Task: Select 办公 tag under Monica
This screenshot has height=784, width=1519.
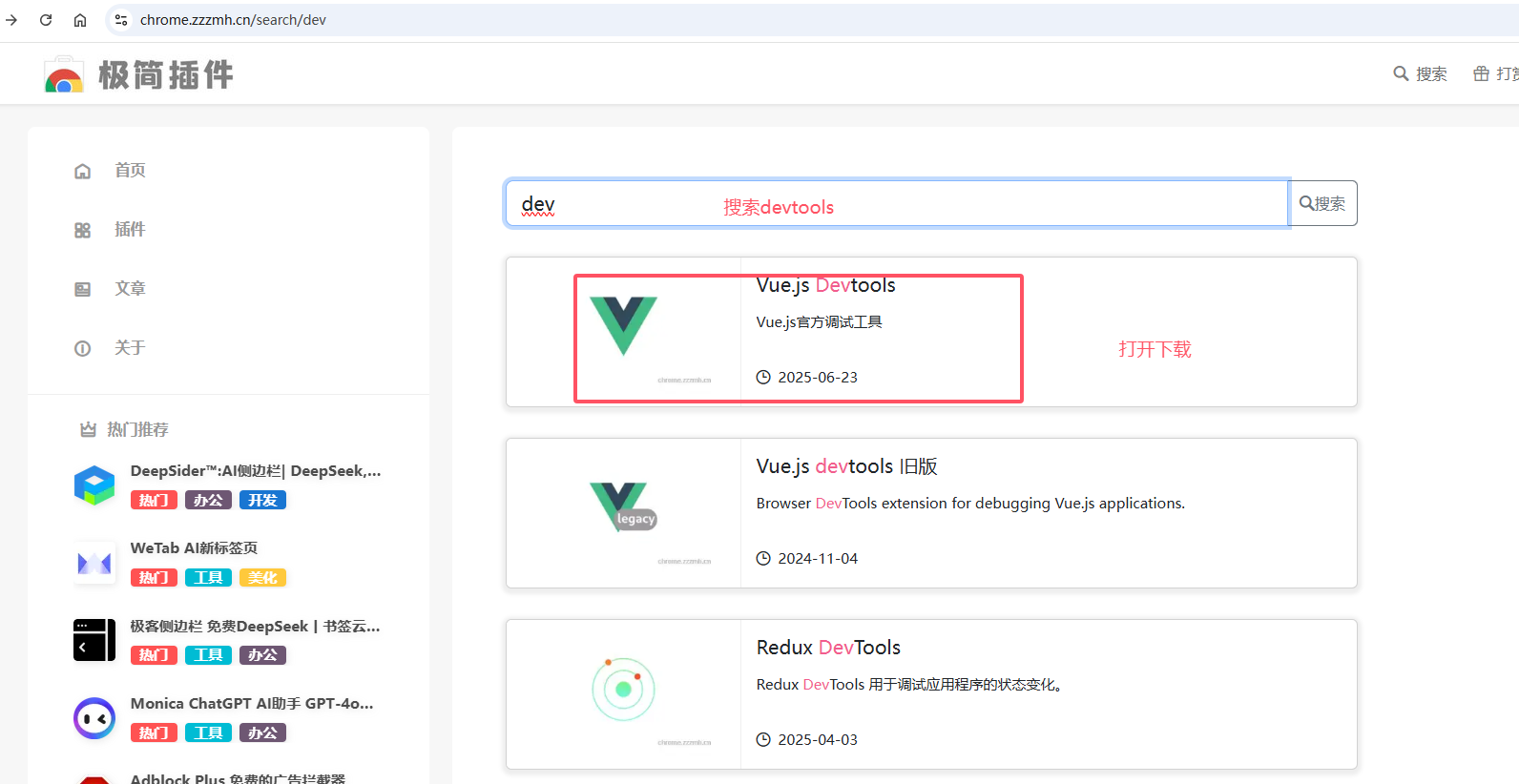Action: [x=262, y=733]
